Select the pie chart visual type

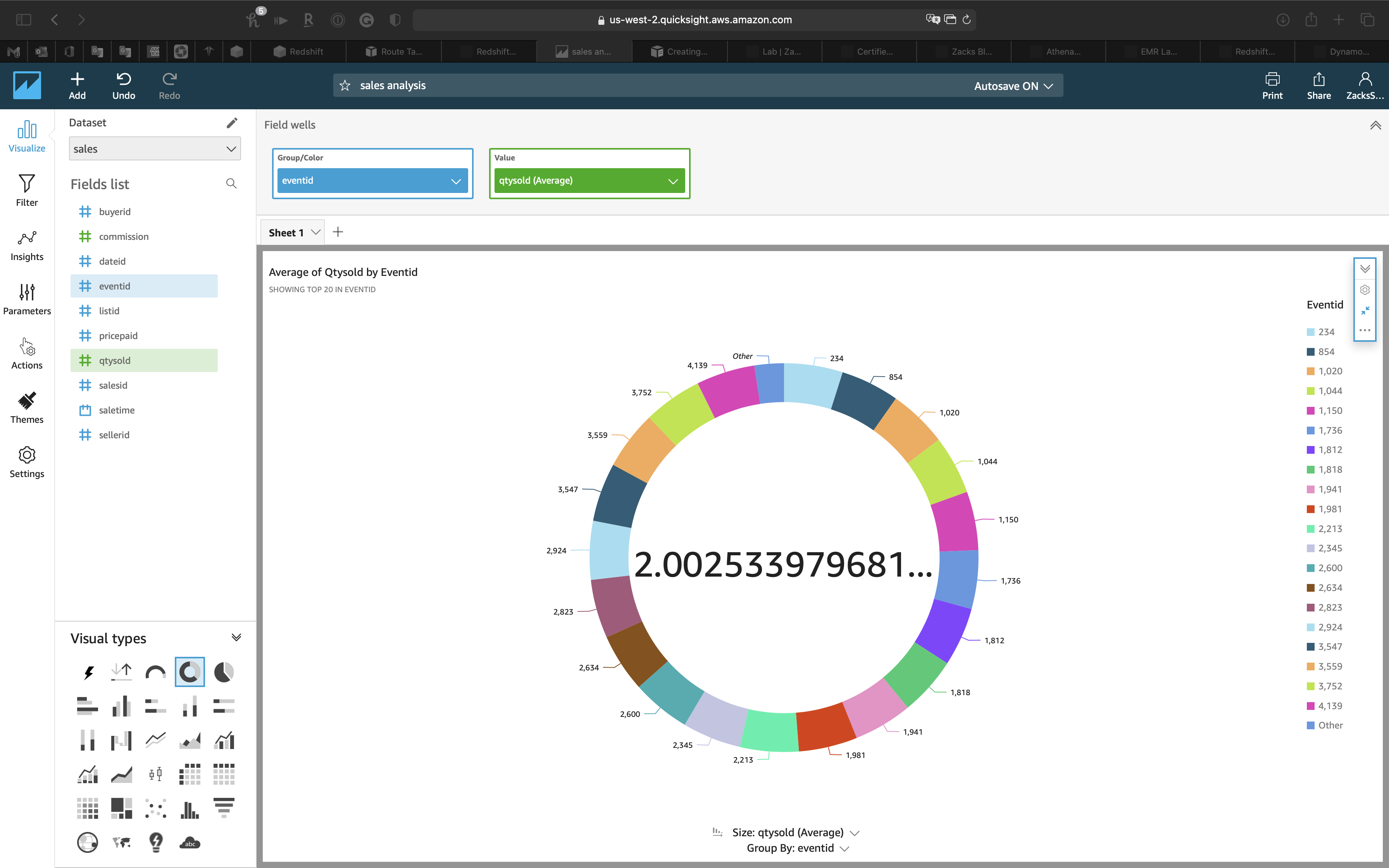224,672
